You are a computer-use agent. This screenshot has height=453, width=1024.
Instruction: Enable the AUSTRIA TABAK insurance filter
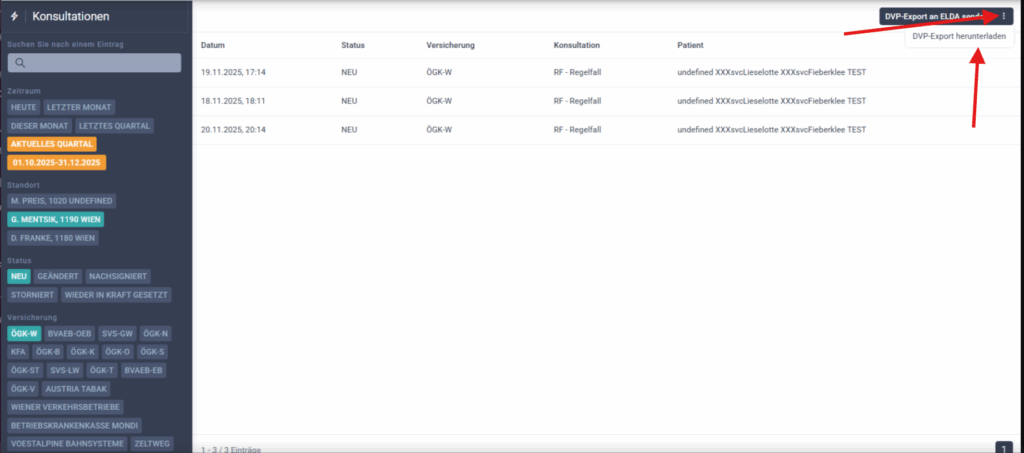tap(77, 389)
